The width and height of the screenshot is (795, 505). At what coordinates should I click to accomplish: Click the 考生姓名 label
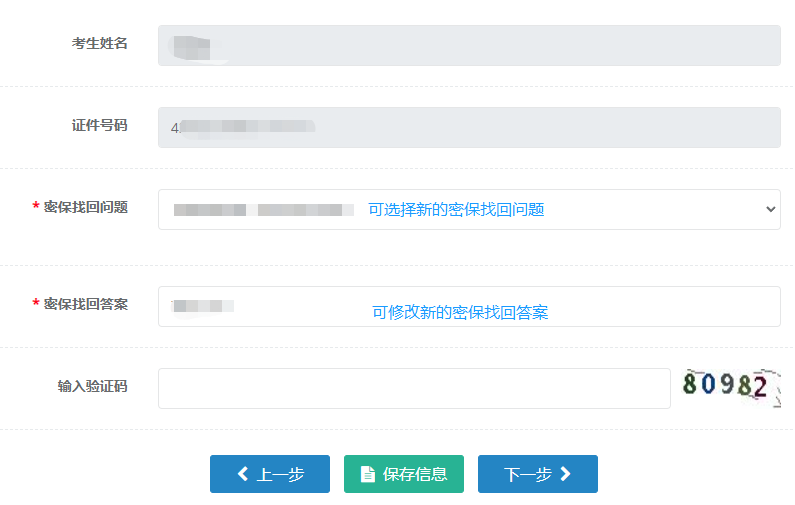99,44
